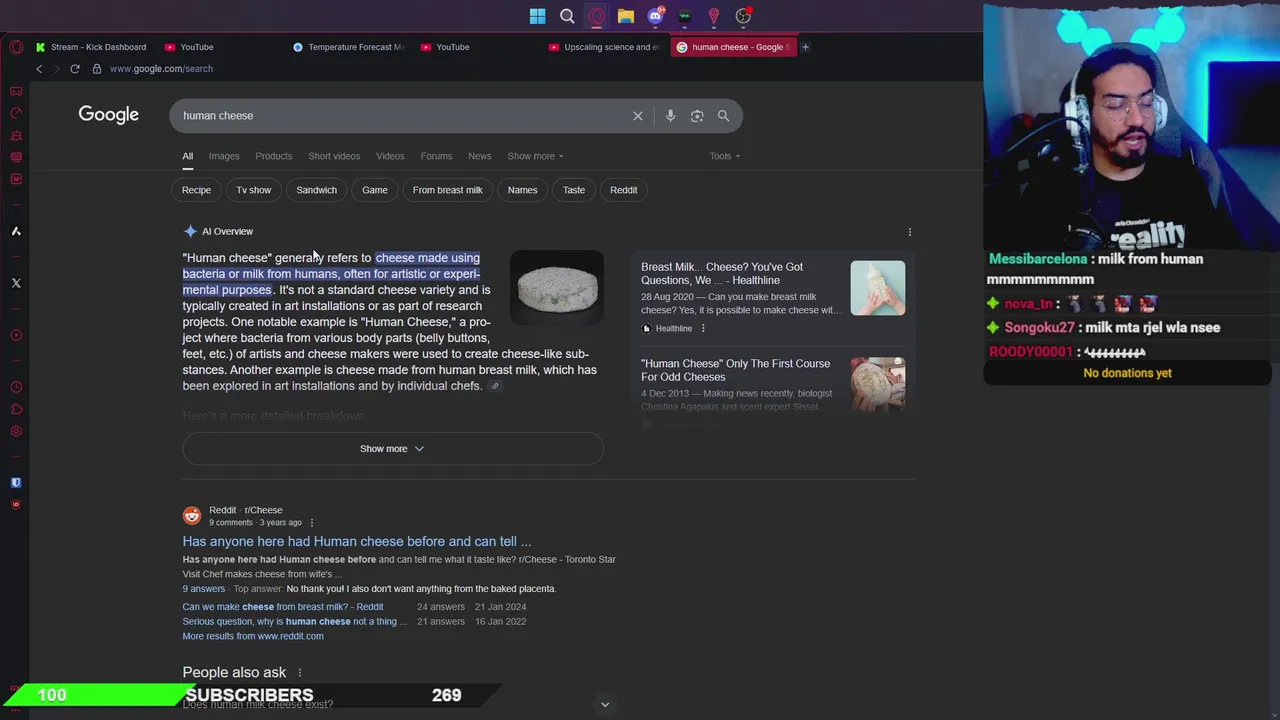Viewport: 1280px width, 720px height.
Task: Select the Videos search tab
Action: (390, 156)
